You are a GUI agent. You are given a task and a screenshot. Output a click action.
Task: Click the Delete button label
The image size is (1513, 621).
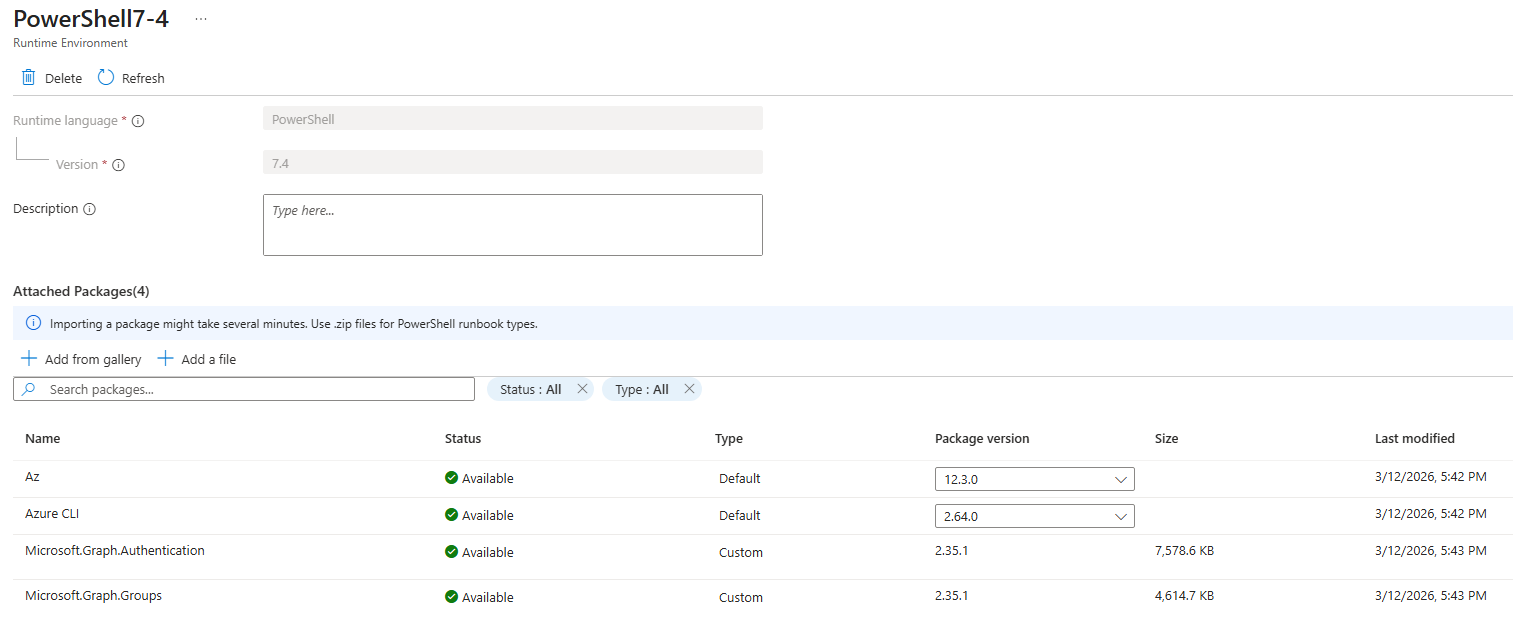64,78
